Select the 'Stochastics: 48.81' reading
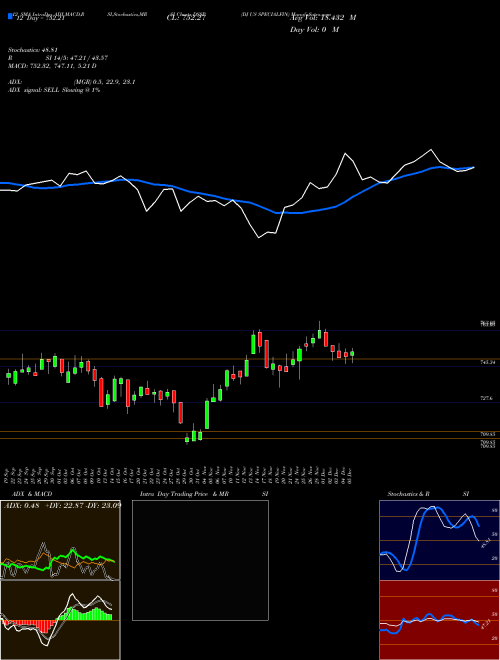The image size is (500, 660). (x=33, y=50)
